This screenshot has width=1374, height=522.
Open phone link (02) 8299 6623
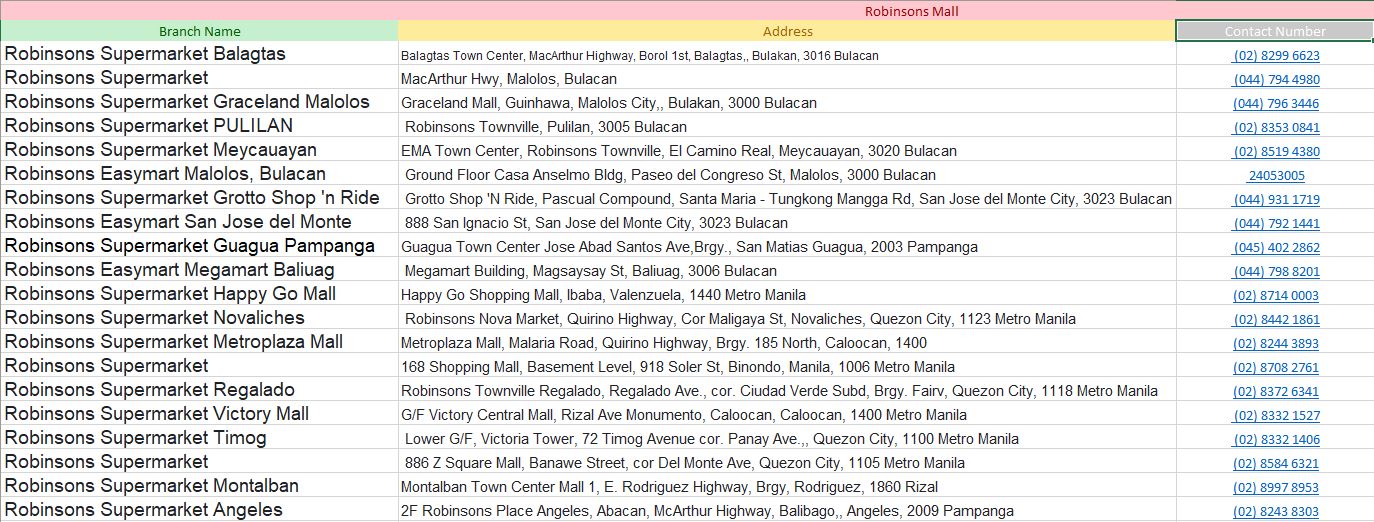1276,56
